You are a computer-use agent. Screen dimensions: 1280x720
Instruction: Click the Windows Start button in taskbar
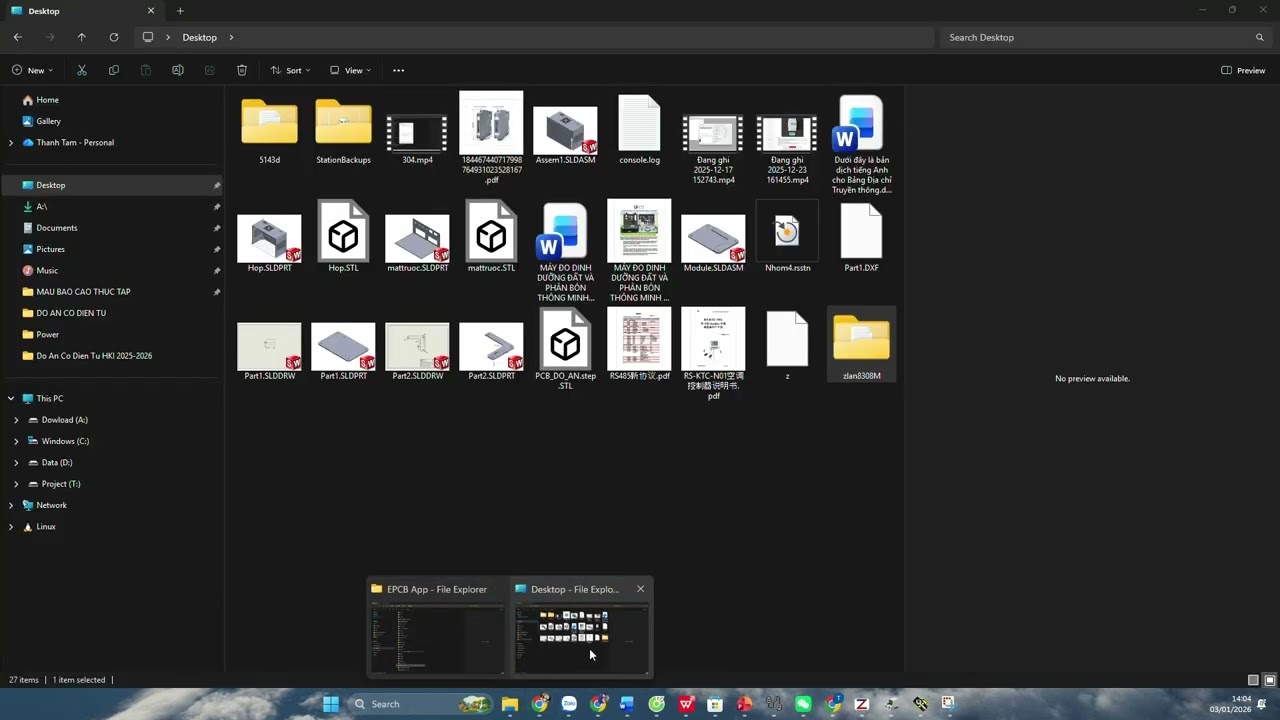pos(331,704)
